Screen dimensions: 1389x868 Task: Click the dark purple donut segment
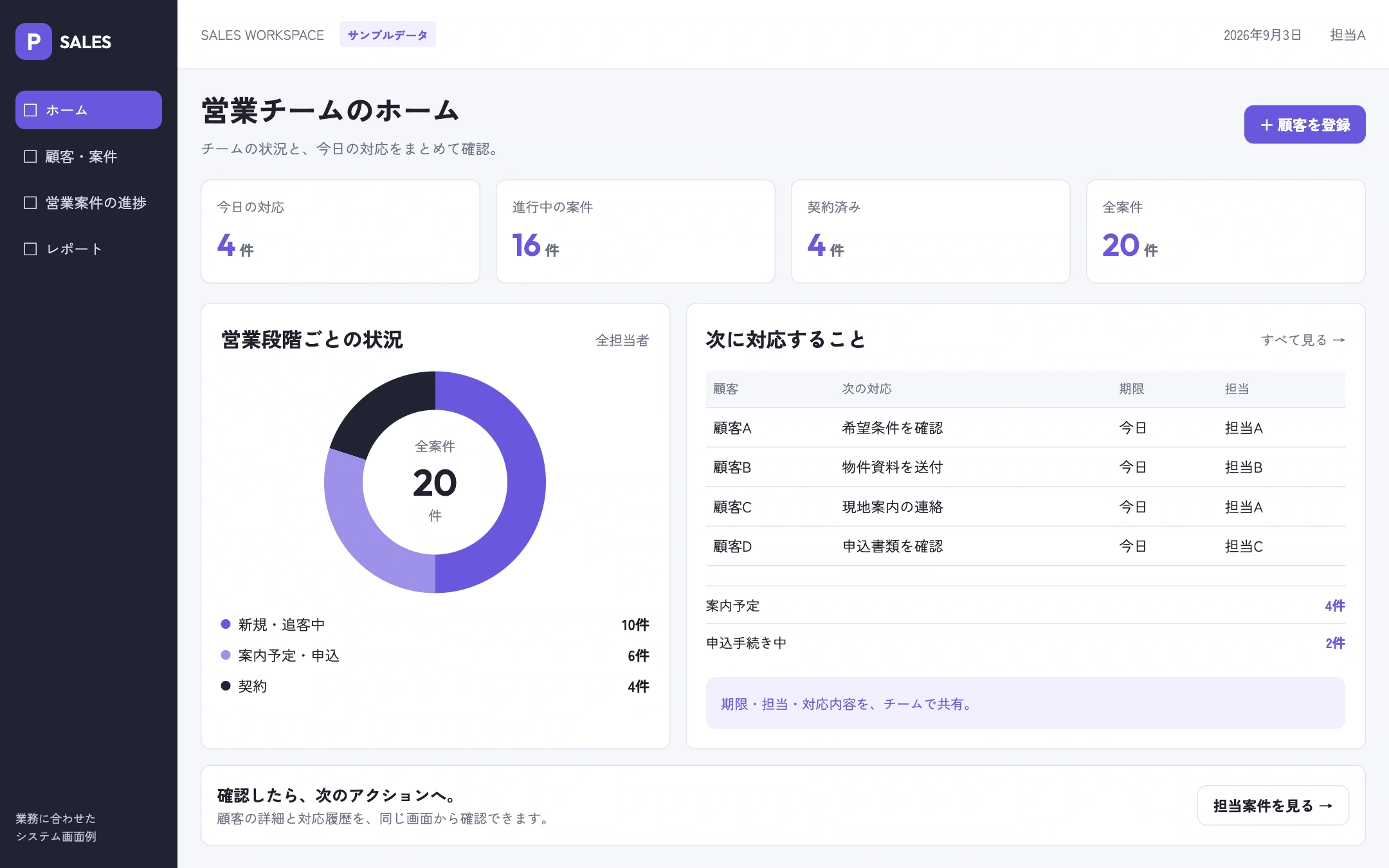[x=526, y=482]
